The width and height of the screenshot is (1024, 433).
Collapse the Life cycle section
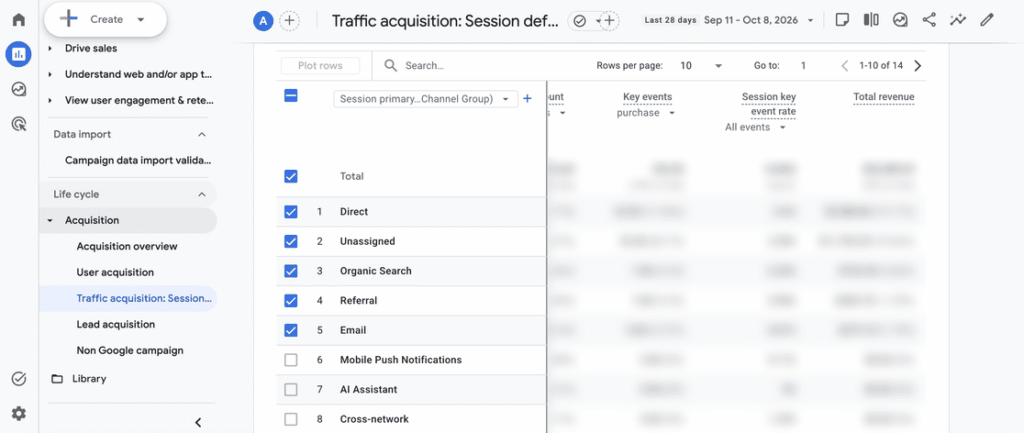click(202, 195)
